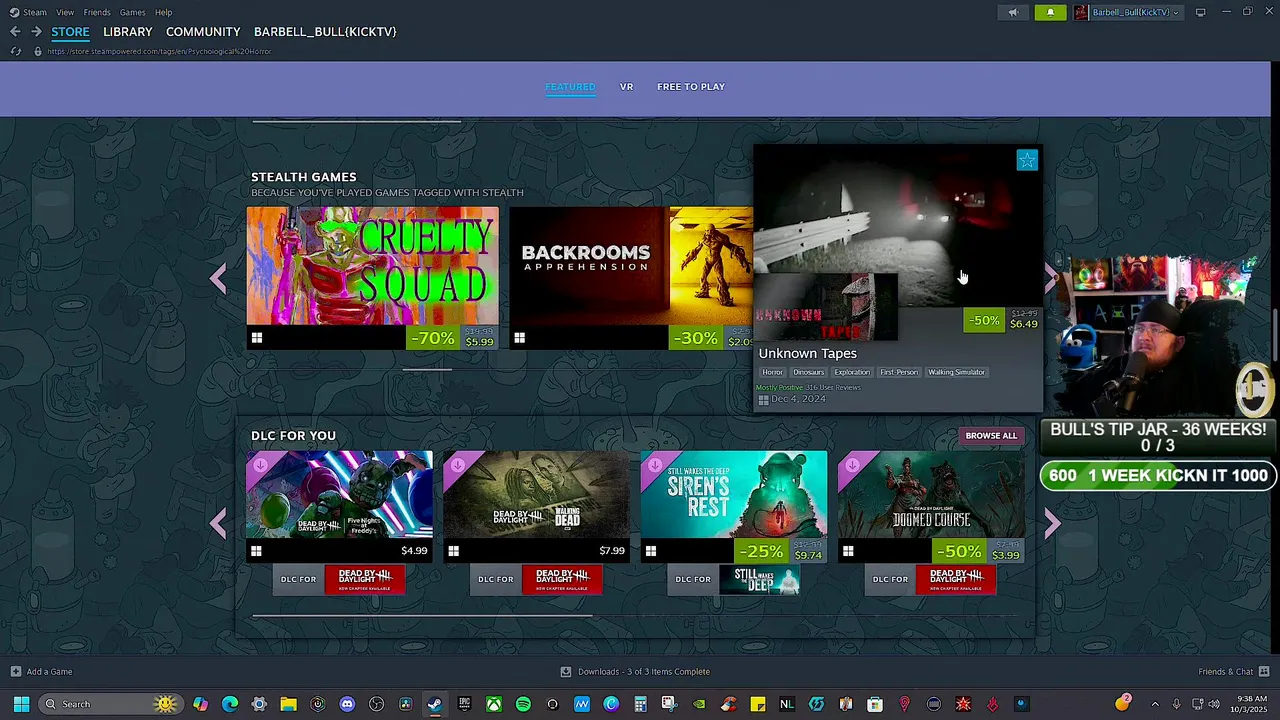The width and height of the screenshot is (1280, 720).
Task: Open Xbox app from the taskbar
Action: 494,704
